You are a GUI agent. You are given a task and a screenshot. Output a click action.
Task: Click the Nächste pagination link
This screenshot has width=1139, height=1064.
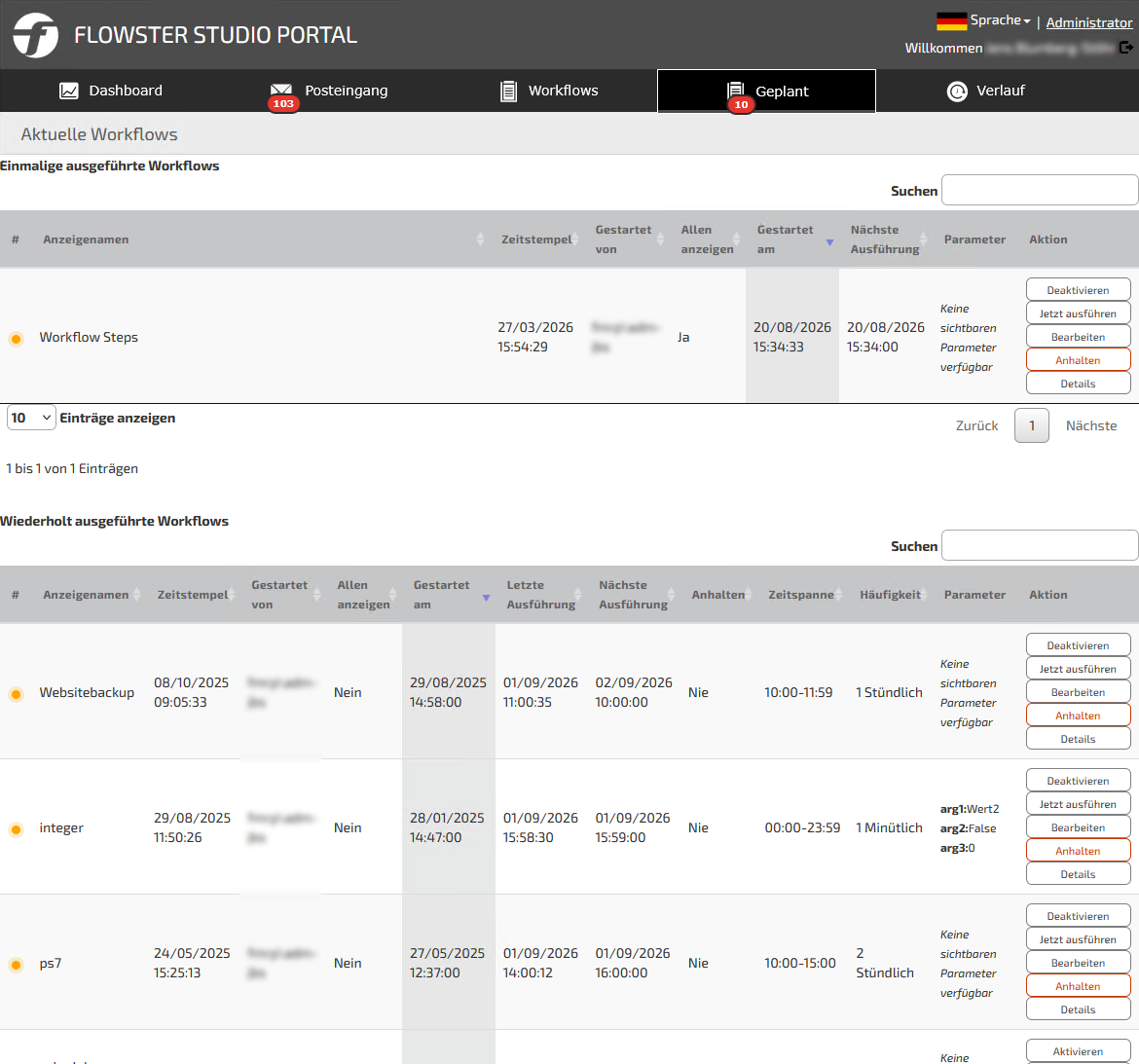[x=1091, y=424]
